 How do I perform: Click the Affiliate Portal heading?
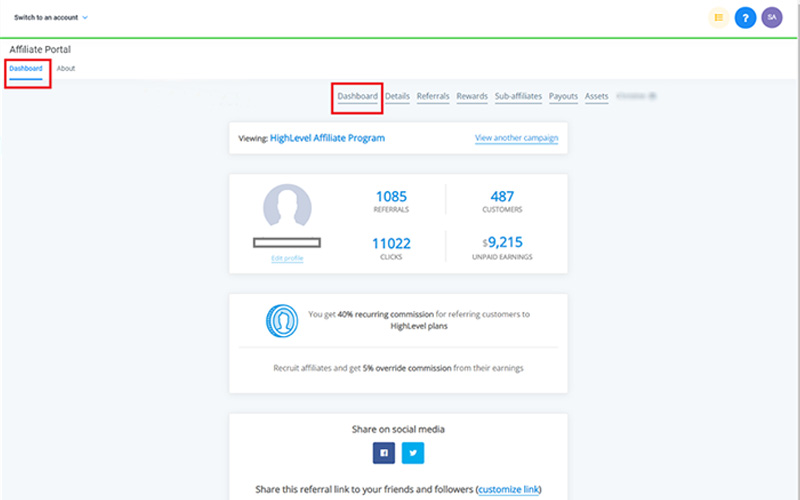point(40,49)
